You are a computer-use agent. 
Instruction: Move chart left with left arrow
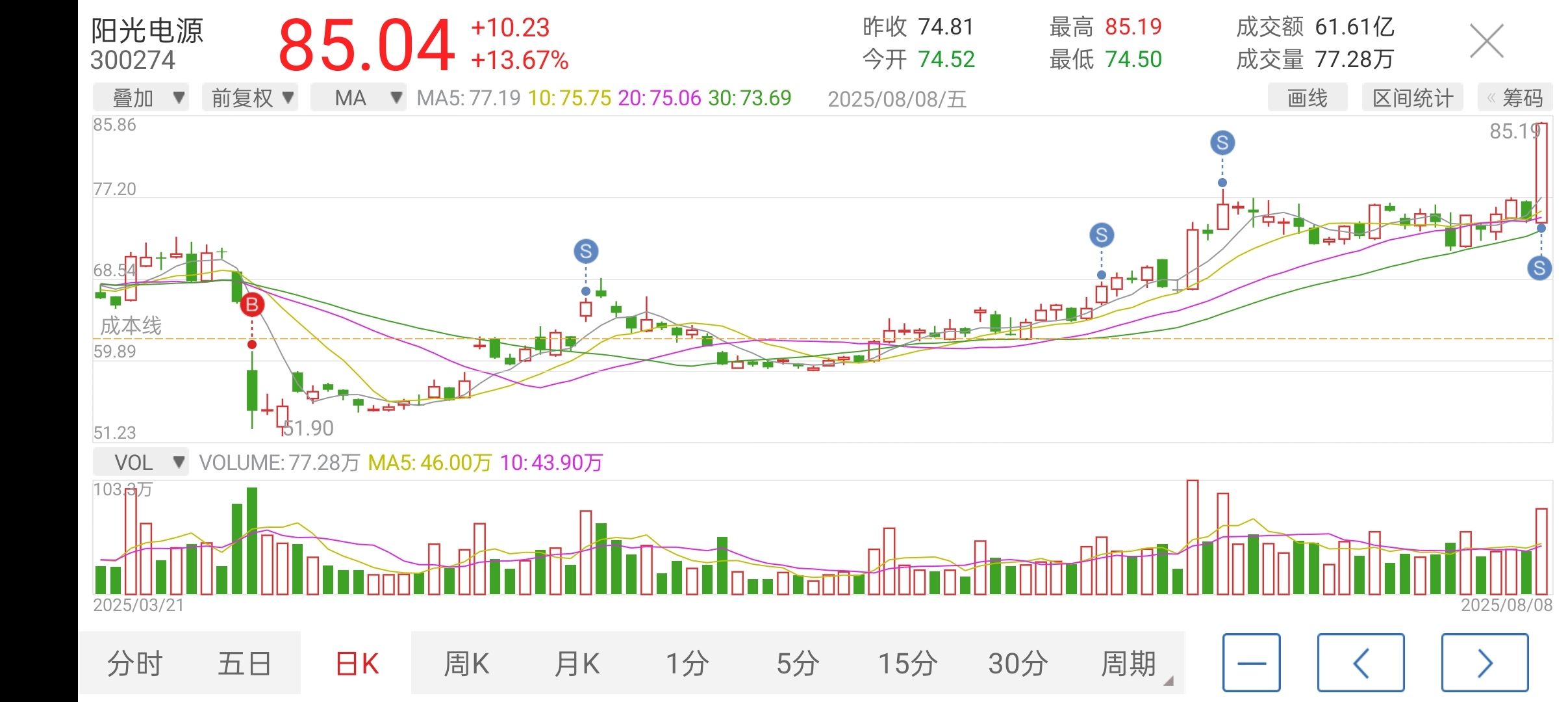[1361, 663]
